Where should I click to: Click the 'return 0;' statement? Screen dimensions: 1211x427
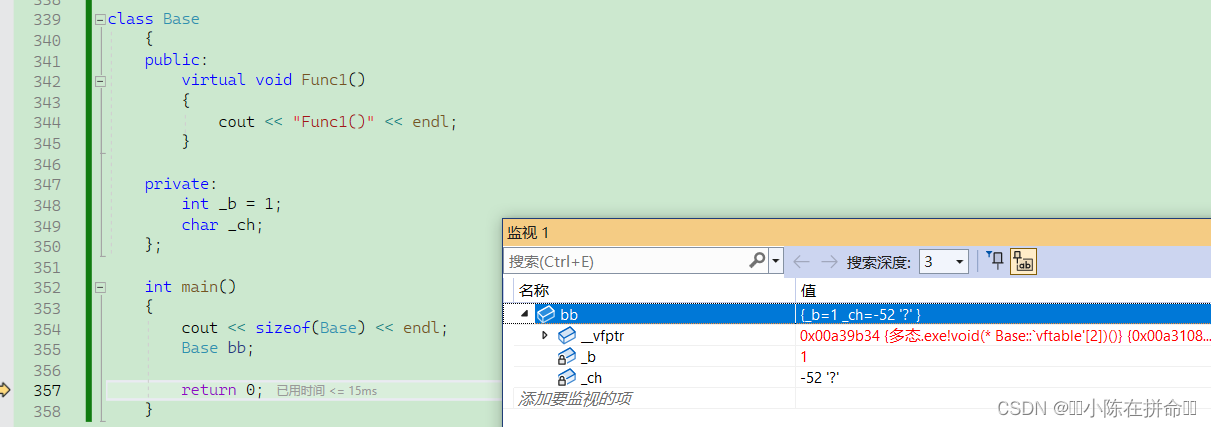click(222, 390)
